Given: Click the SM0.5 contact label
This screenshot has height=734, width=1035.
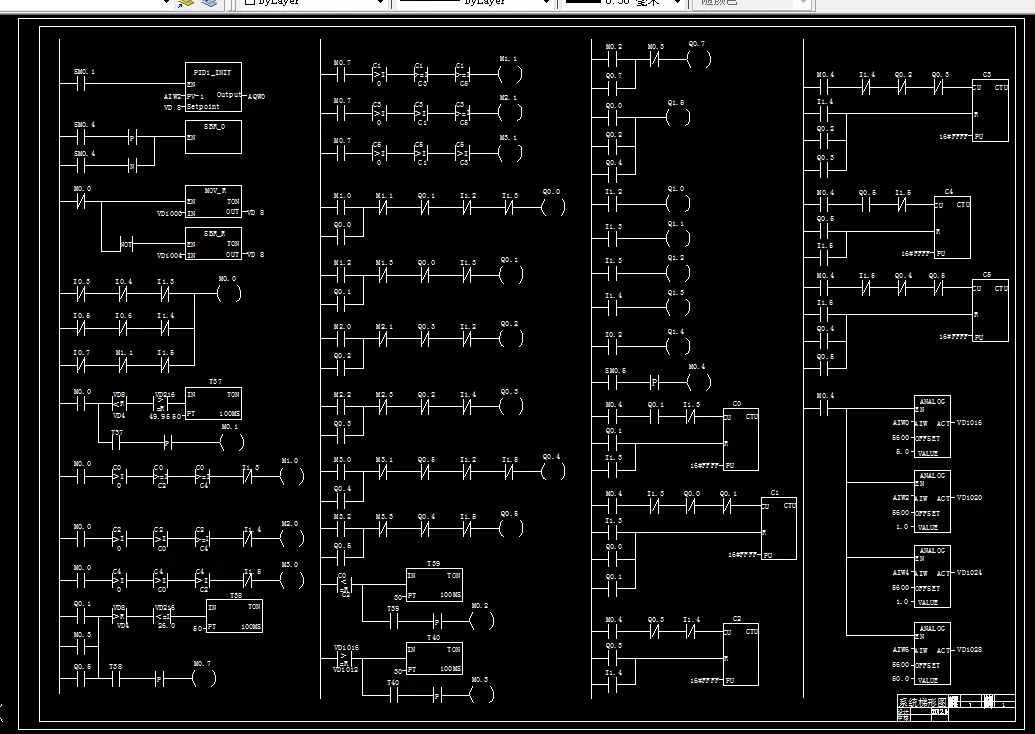Looking at the screenshot, I should (x=615, y=371).
